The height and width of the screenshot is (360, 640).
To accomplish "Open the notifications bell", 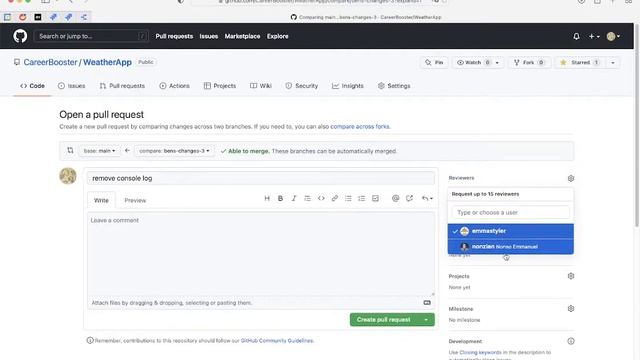I will [576, 36].
